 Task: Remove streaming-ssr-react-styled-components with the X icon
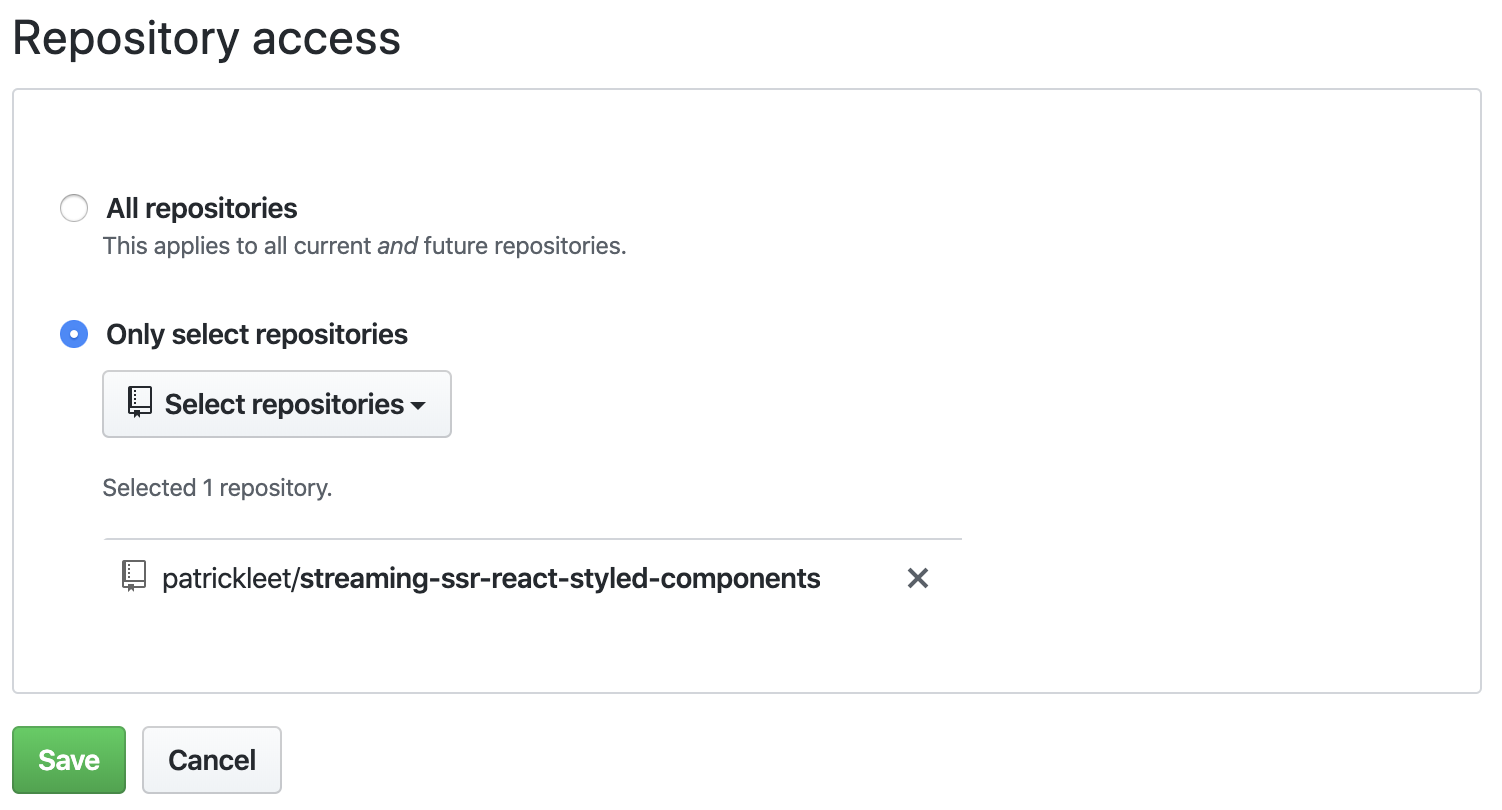(x=917, y=578)
